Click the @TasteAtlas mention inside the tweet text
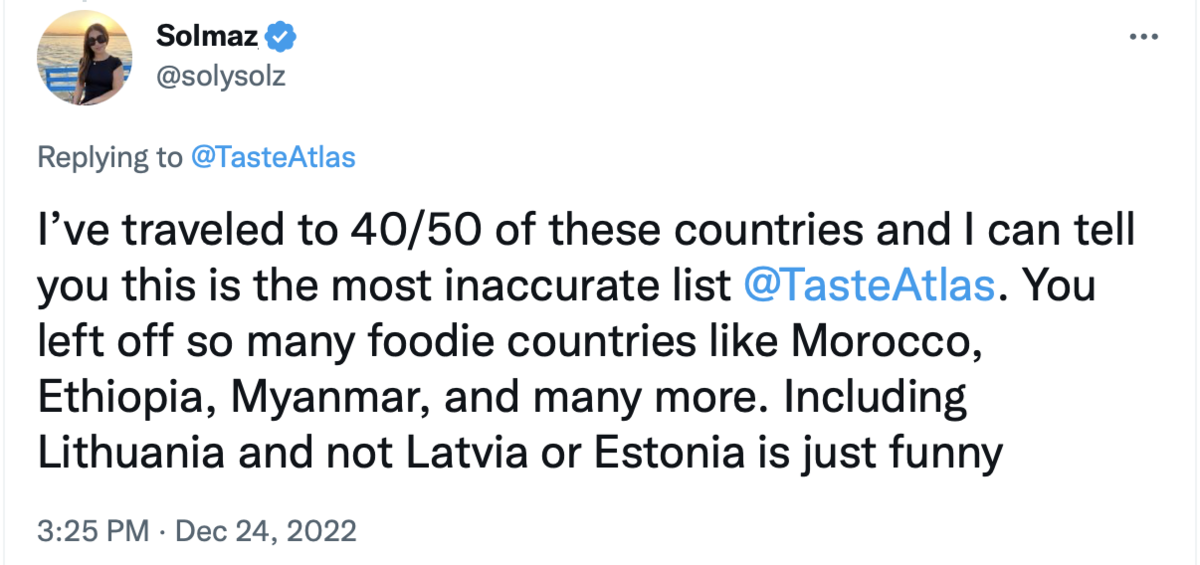Screen dimensions: 1200x565 (x=871, y=286)
